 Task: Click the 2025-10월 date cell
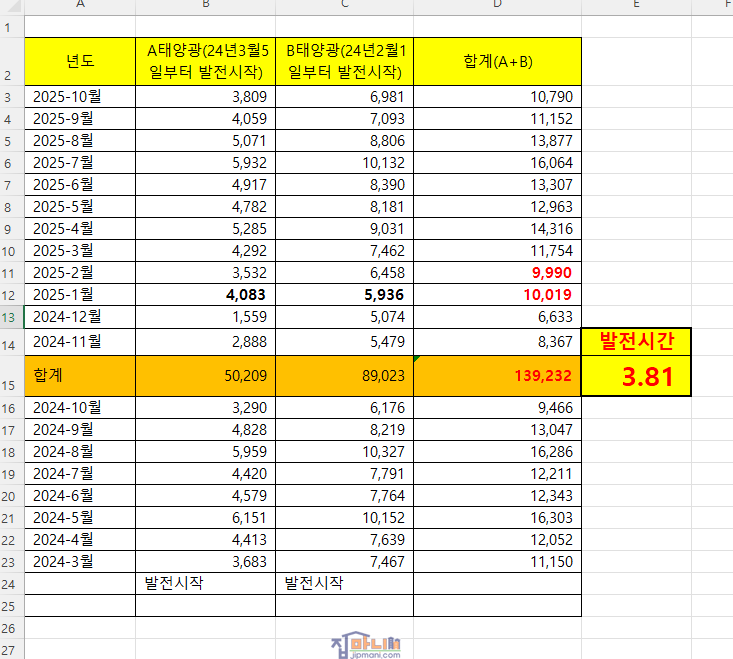click(80, 97)
